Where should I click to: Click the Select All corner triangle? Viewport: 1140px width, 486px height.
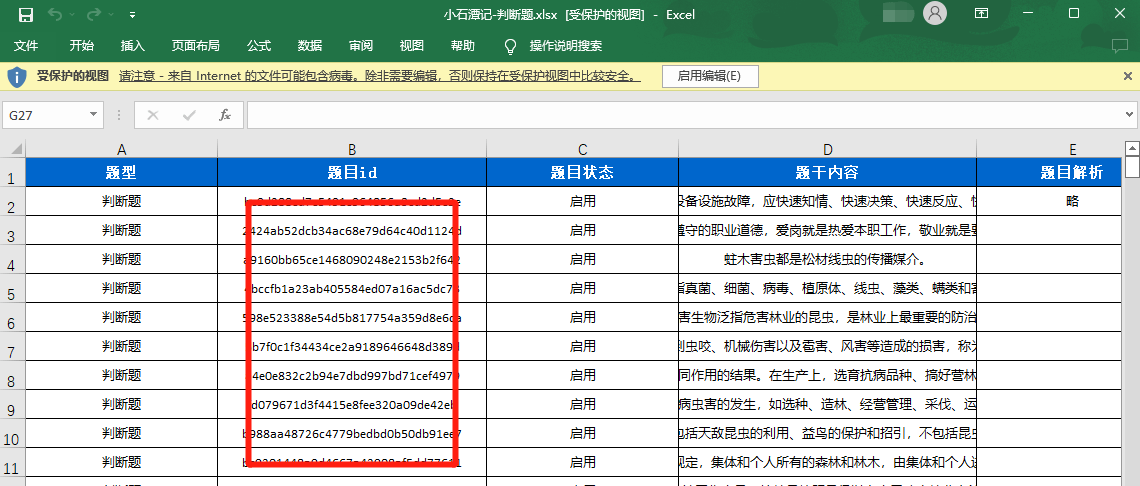[x=15, y=149]
